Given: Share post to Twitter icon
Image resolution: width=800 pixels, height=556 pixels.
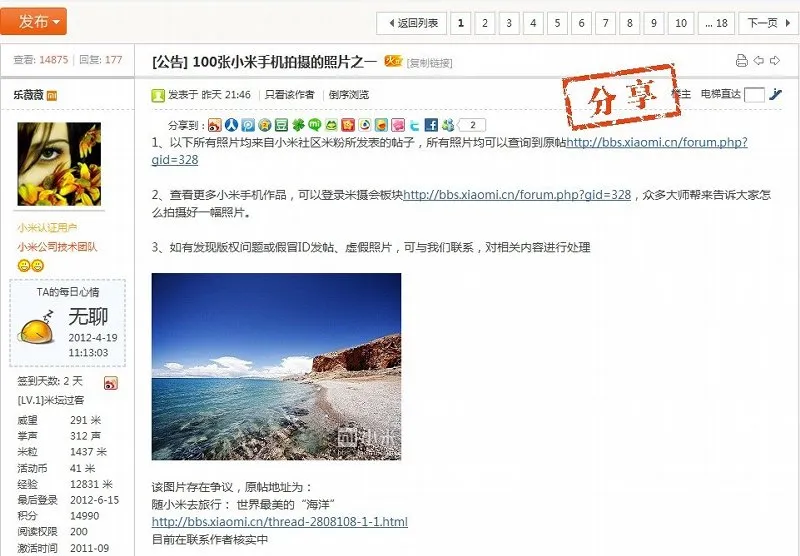Looking at the screenshot, I should (x=415, y=125).
